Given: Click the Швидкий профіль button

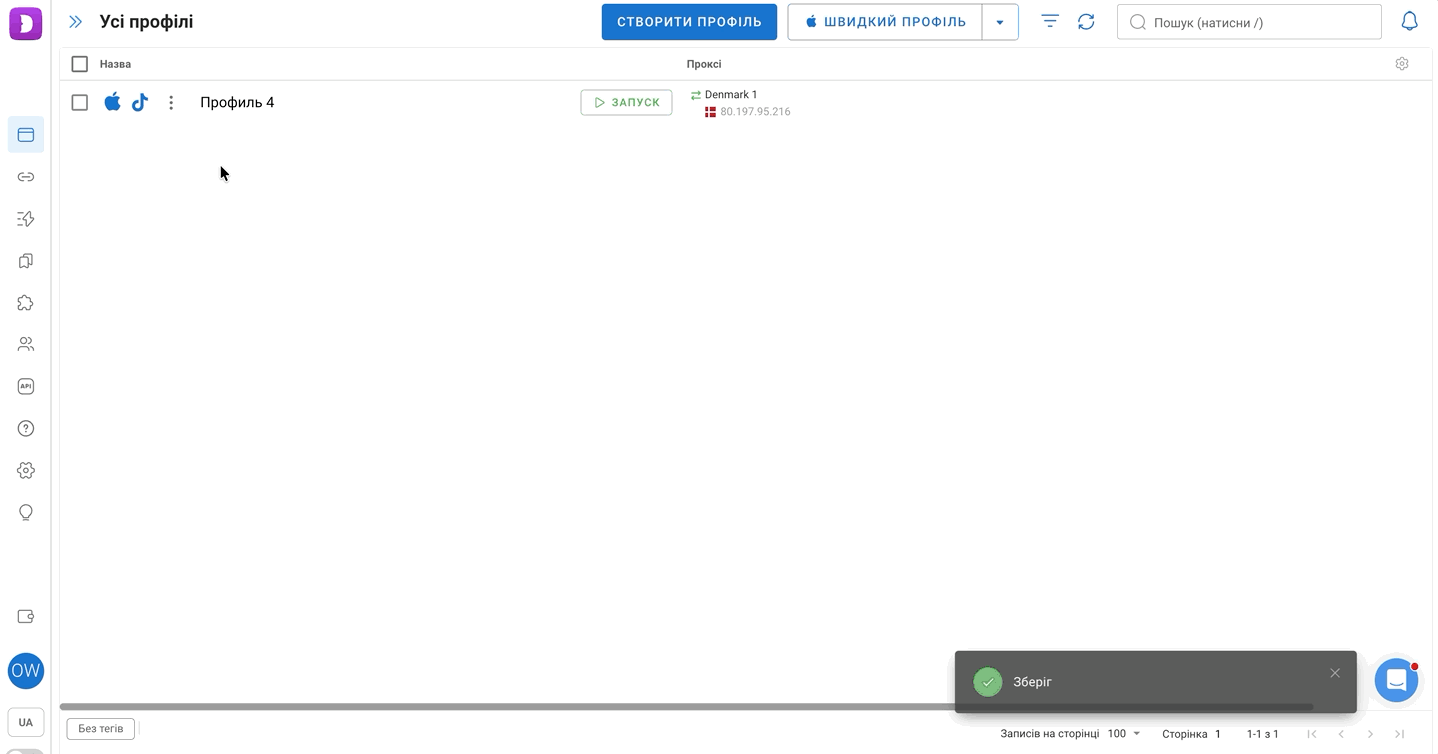Looking at the screenshot, I should tap(885, 22).
